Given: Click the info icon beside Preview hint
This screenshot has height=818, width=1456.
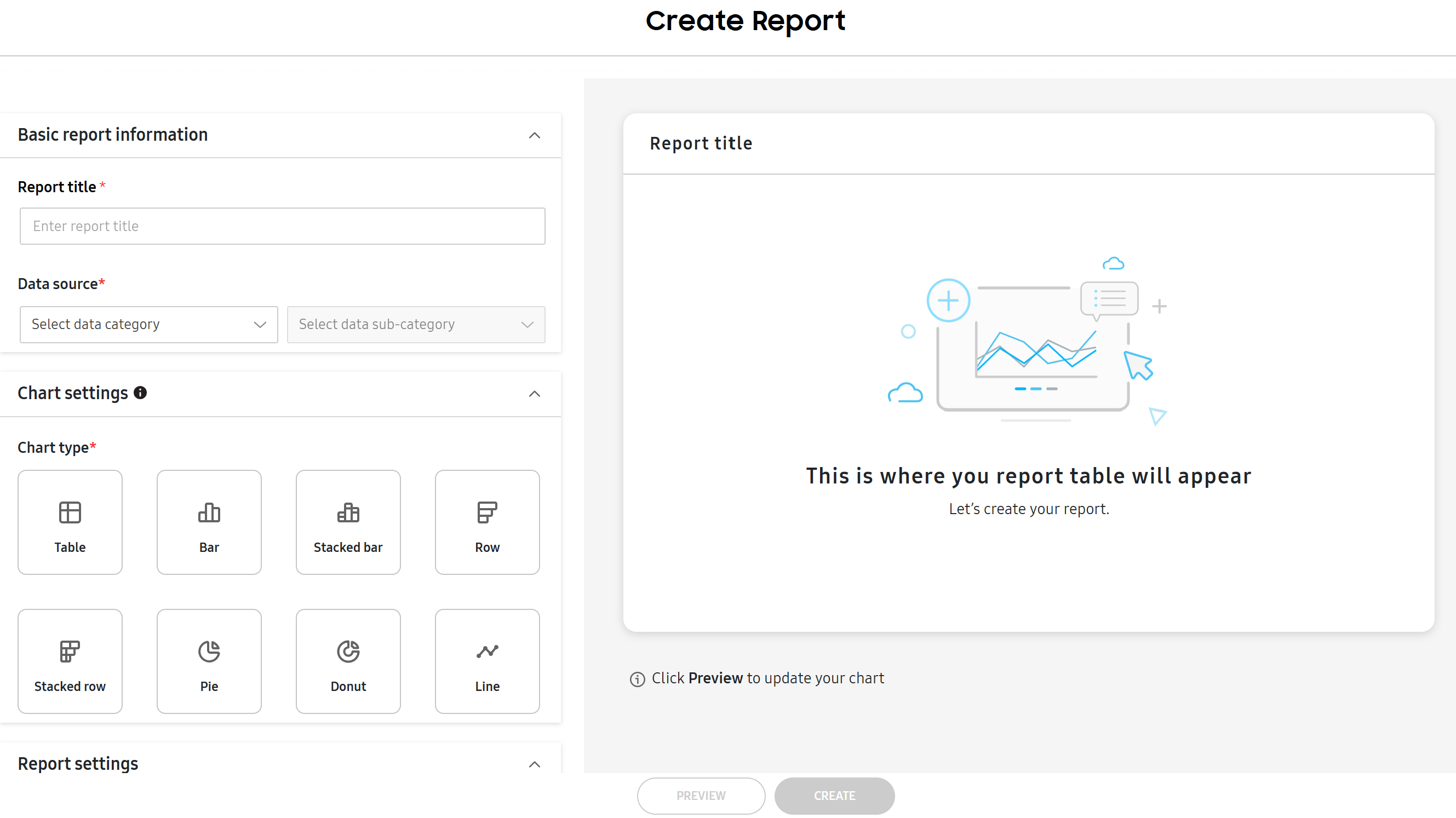Looking at the screenshot, I should coord(637,679).
